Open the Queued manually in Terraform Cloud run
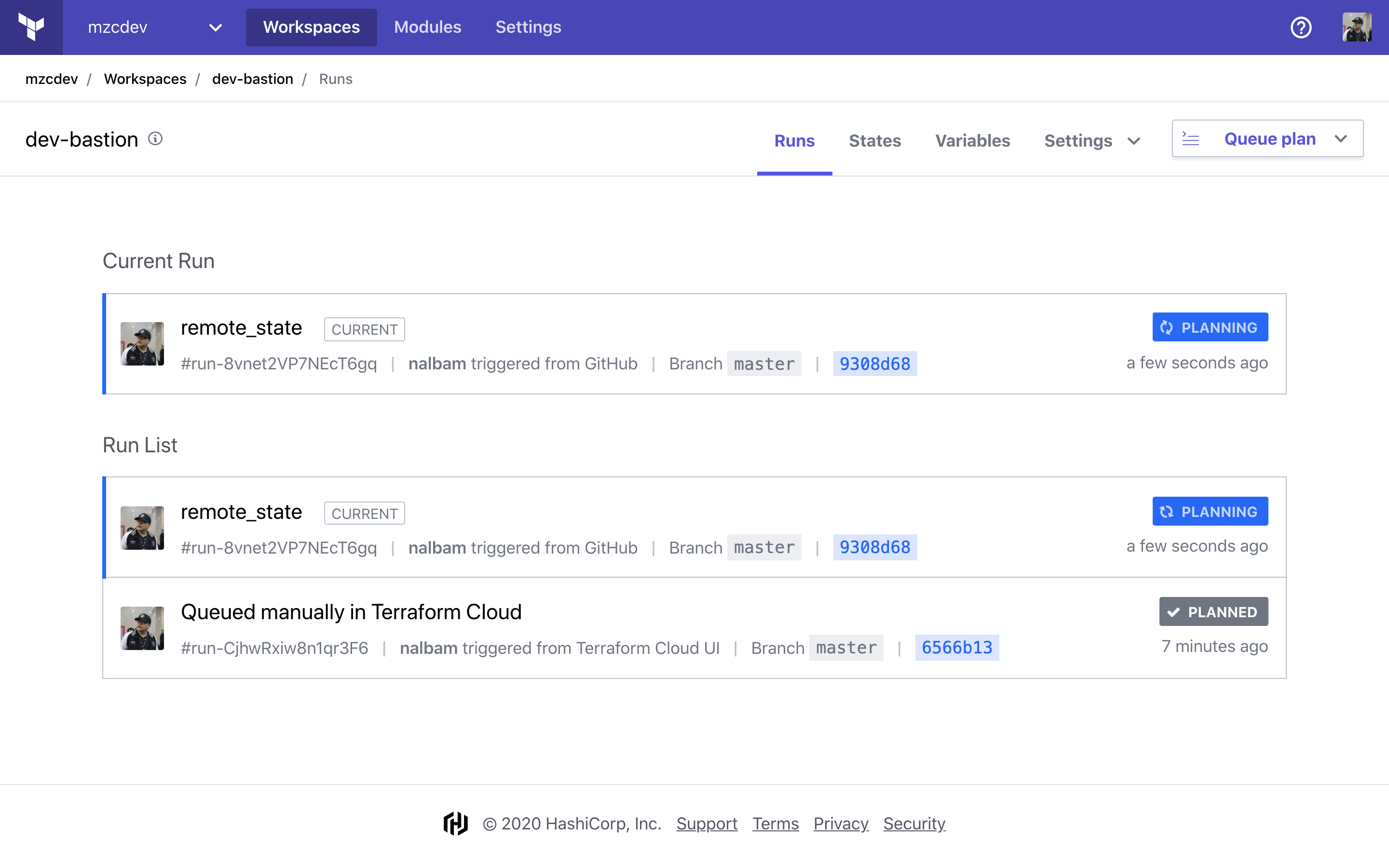1389x868 pixels. (x=351, y=612)
